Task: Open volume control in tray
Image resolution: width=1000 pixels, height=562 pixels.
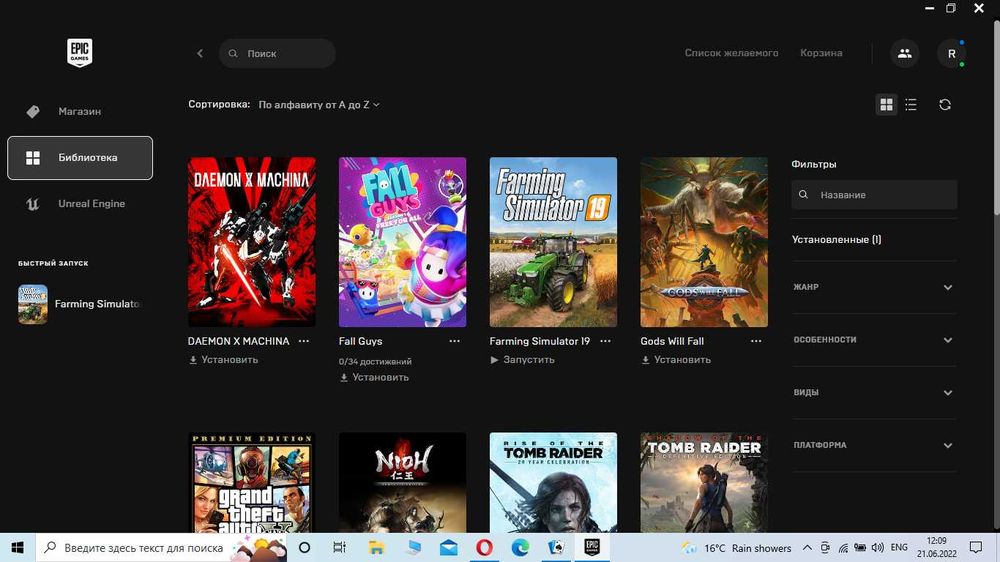Action: coord(878,547)
